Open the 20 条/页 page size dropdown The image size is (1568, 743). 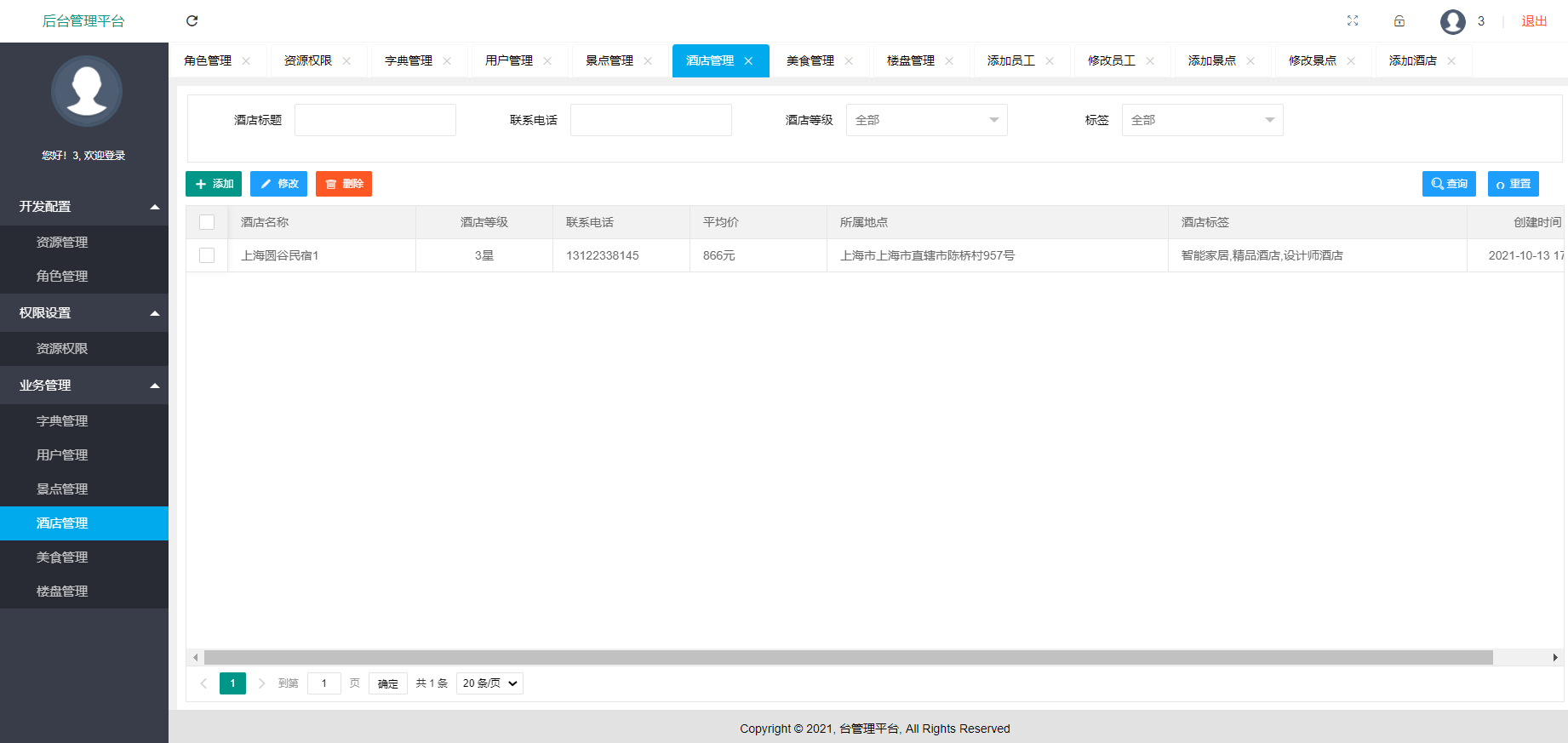tap(489, 683)
